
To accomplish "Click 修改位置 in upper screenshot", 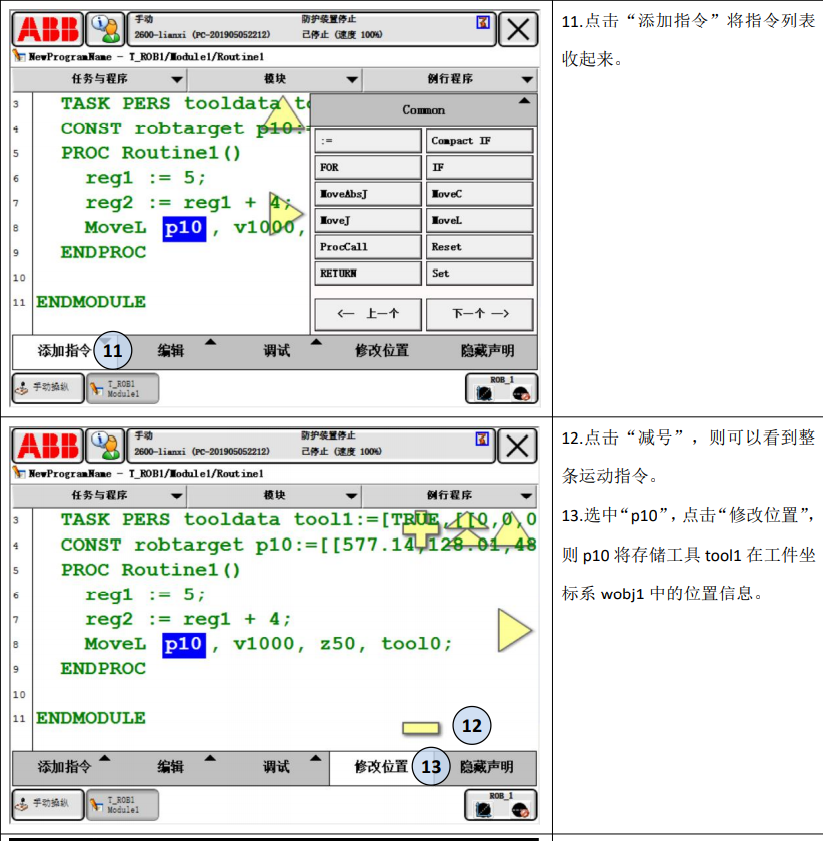I will 381,351.
